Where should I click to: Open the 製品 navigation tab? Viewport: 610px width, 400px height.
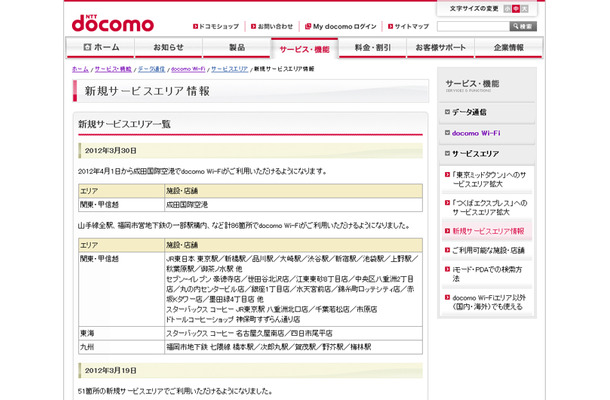(x=237, y=47)
